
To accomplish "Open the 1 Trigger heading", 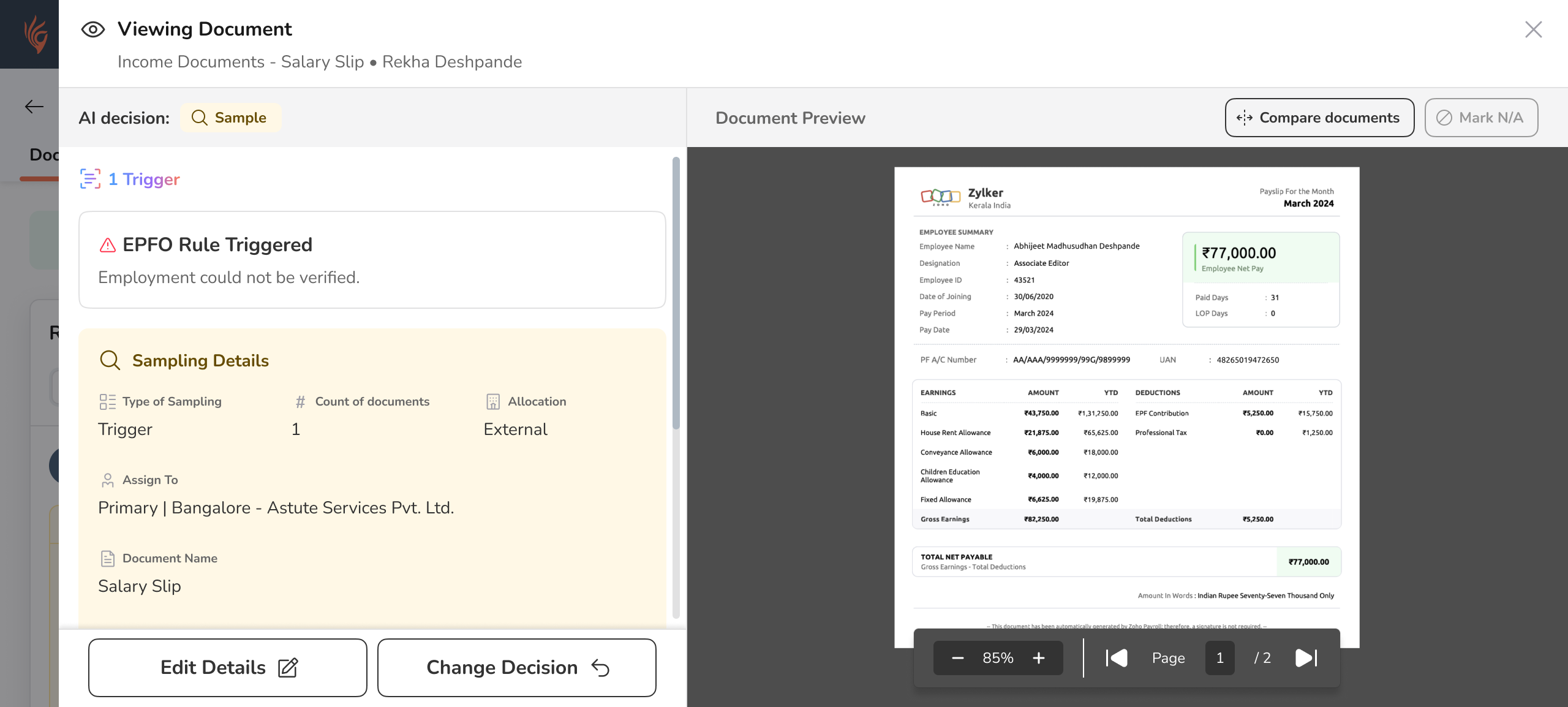I will tap(144, 179).
